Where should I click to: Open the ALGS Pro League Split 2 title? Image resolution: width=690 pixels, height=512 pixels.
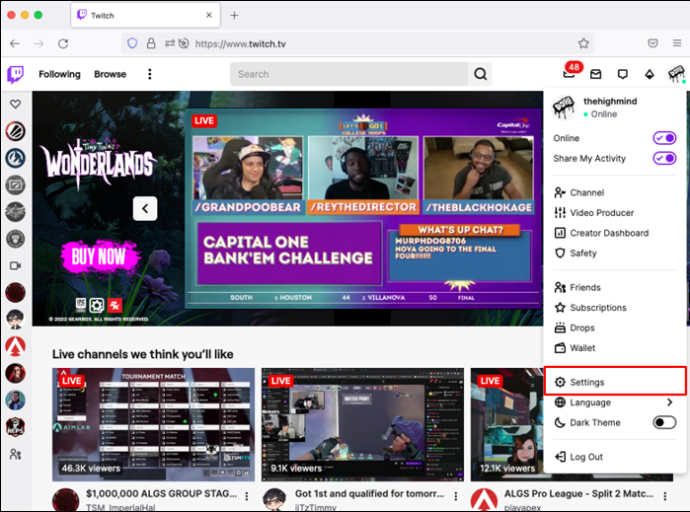(579, 494)
